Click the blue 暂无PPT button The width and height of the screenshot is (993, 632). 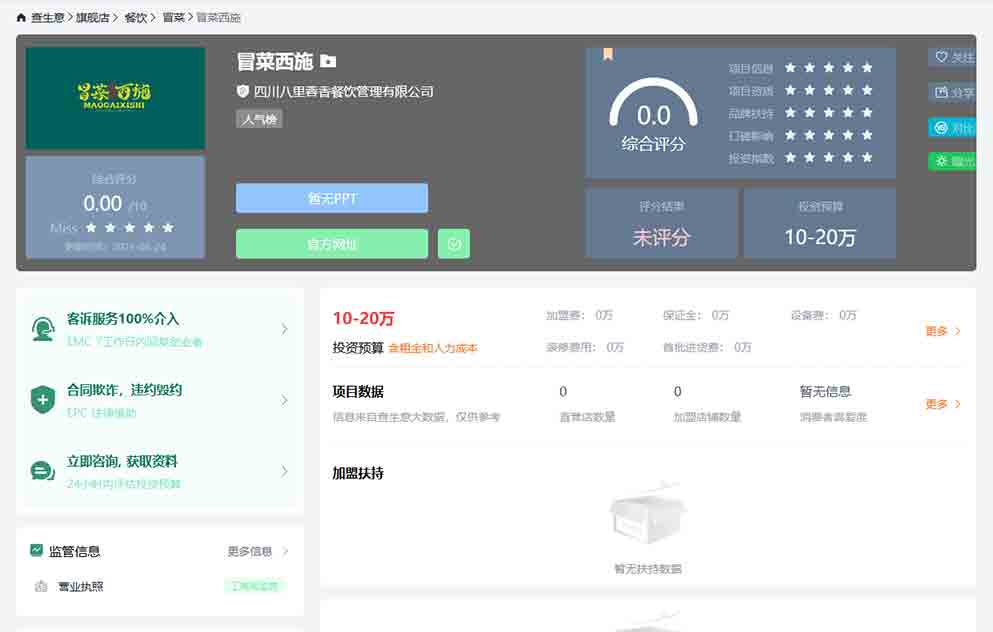point(332,198)
